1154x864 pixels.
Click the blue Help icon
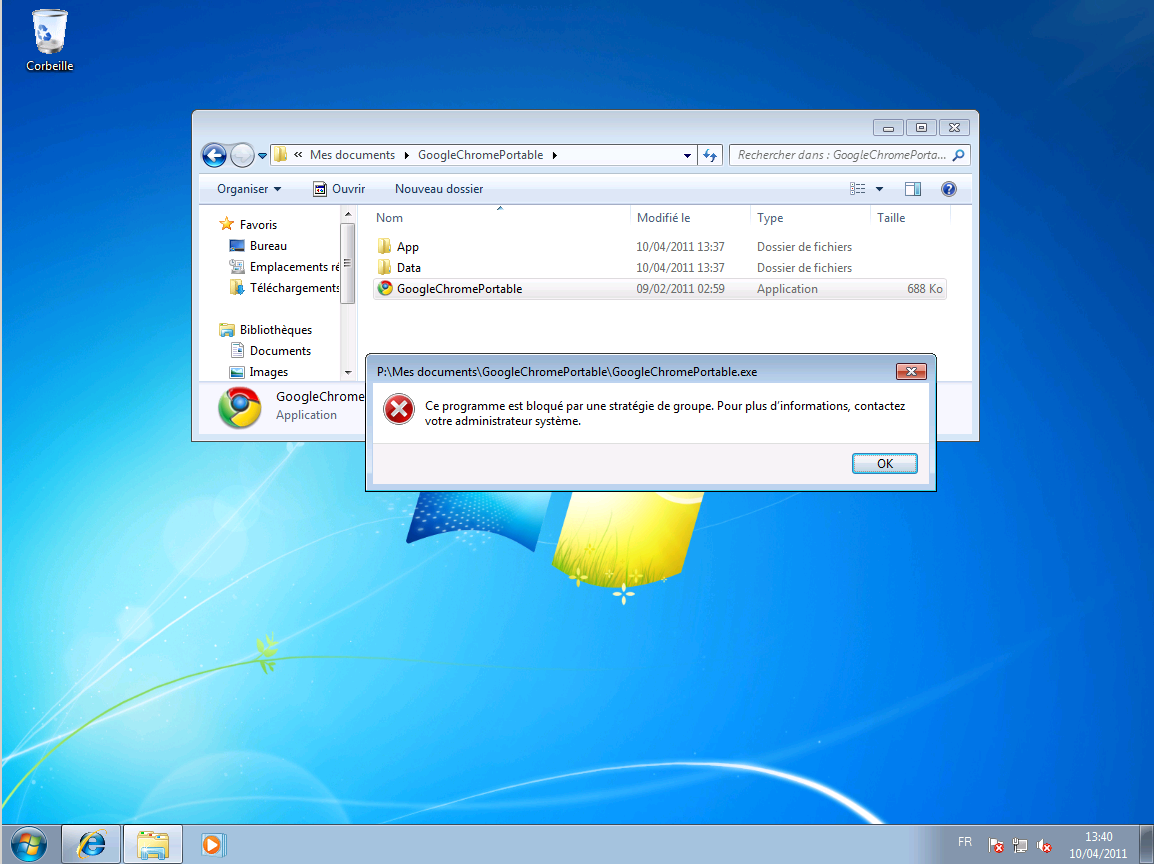coord(949,189)
